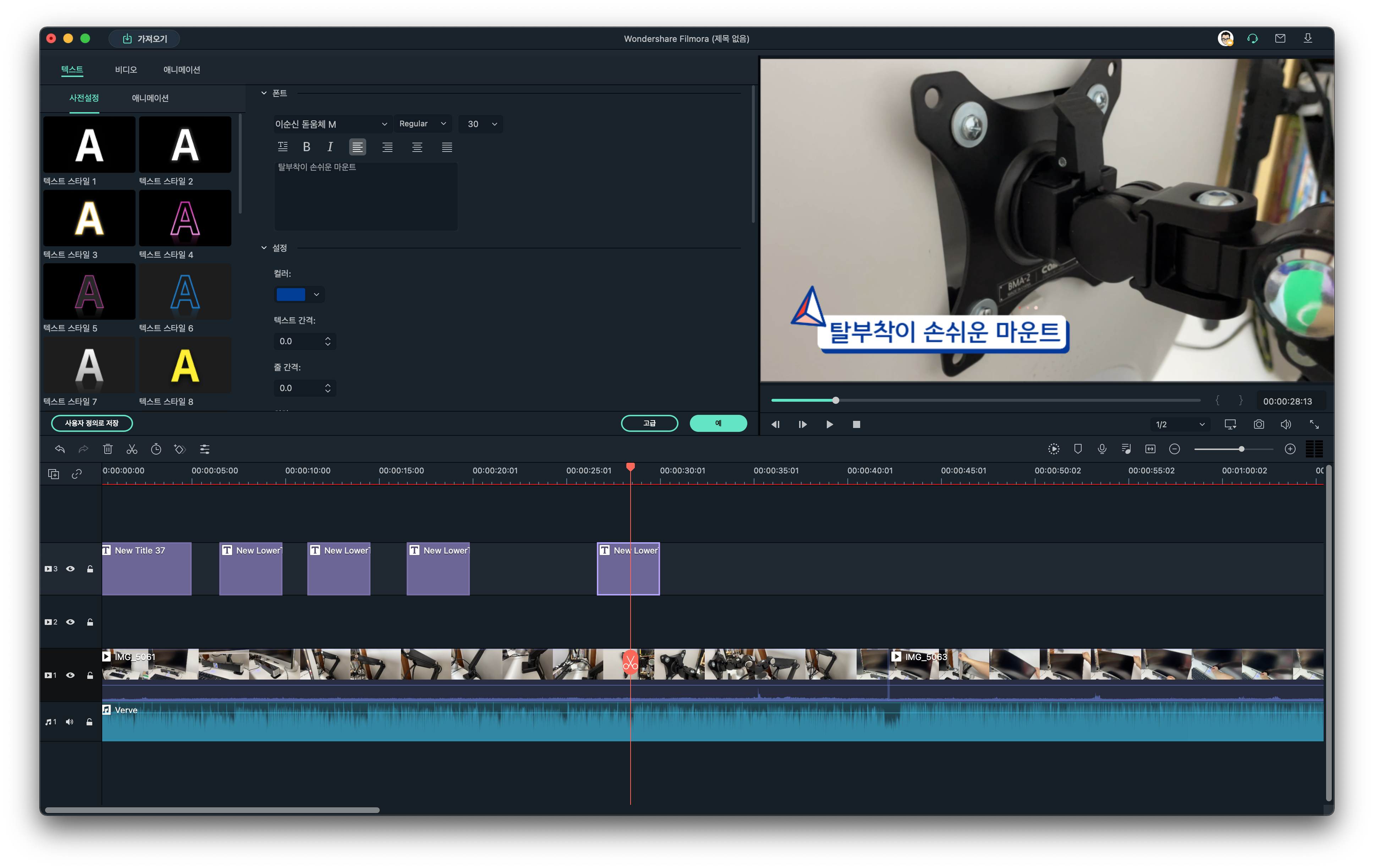The height and width of the screenshot is (868, 1374).
Task: Take a snapshot with the camera icon
Action: coord(1258,424)
